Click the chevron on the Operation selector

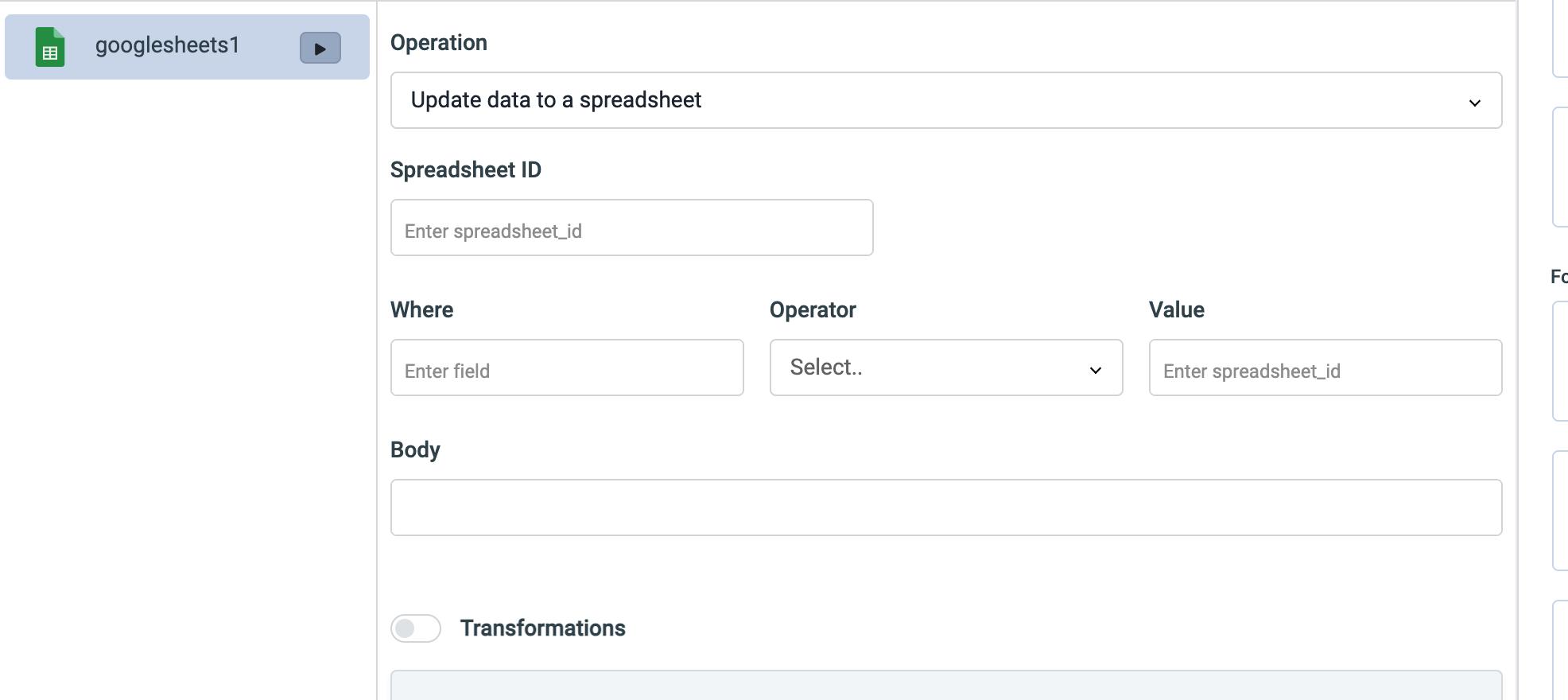click(1475, 102)
